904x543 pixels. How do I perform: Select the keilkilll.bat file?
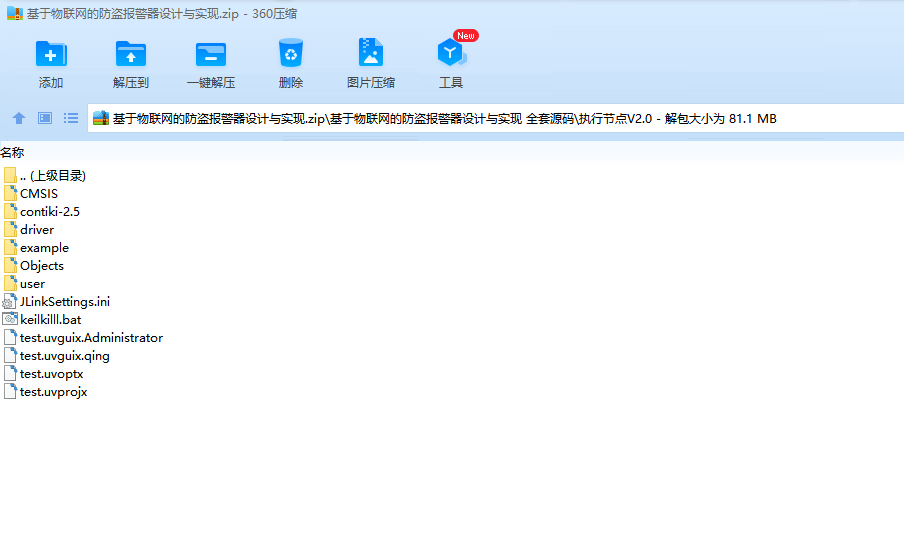click(42, 319)
